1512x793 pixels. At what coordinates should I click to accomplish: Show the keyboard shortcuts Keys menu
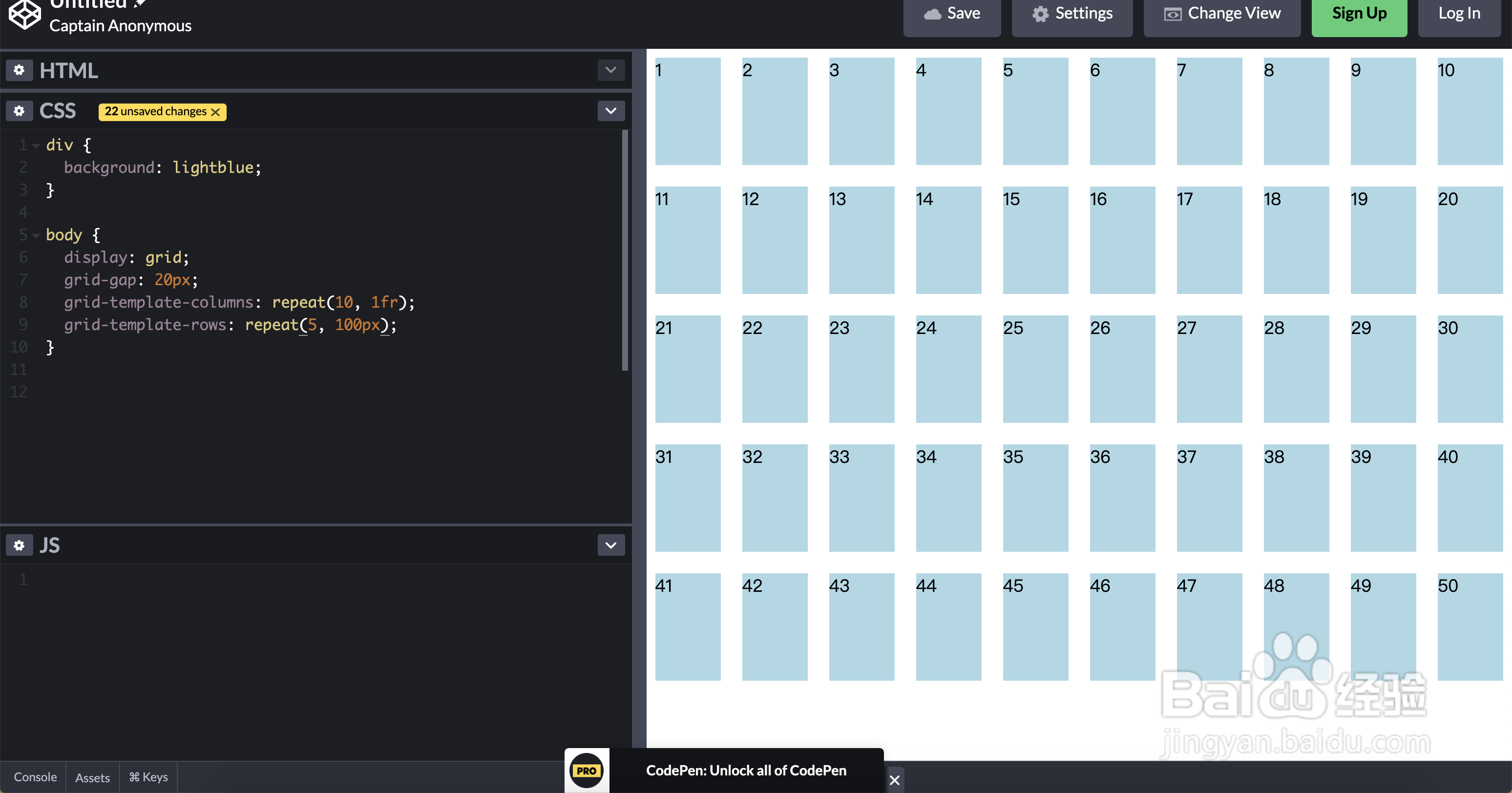point(148,777)
